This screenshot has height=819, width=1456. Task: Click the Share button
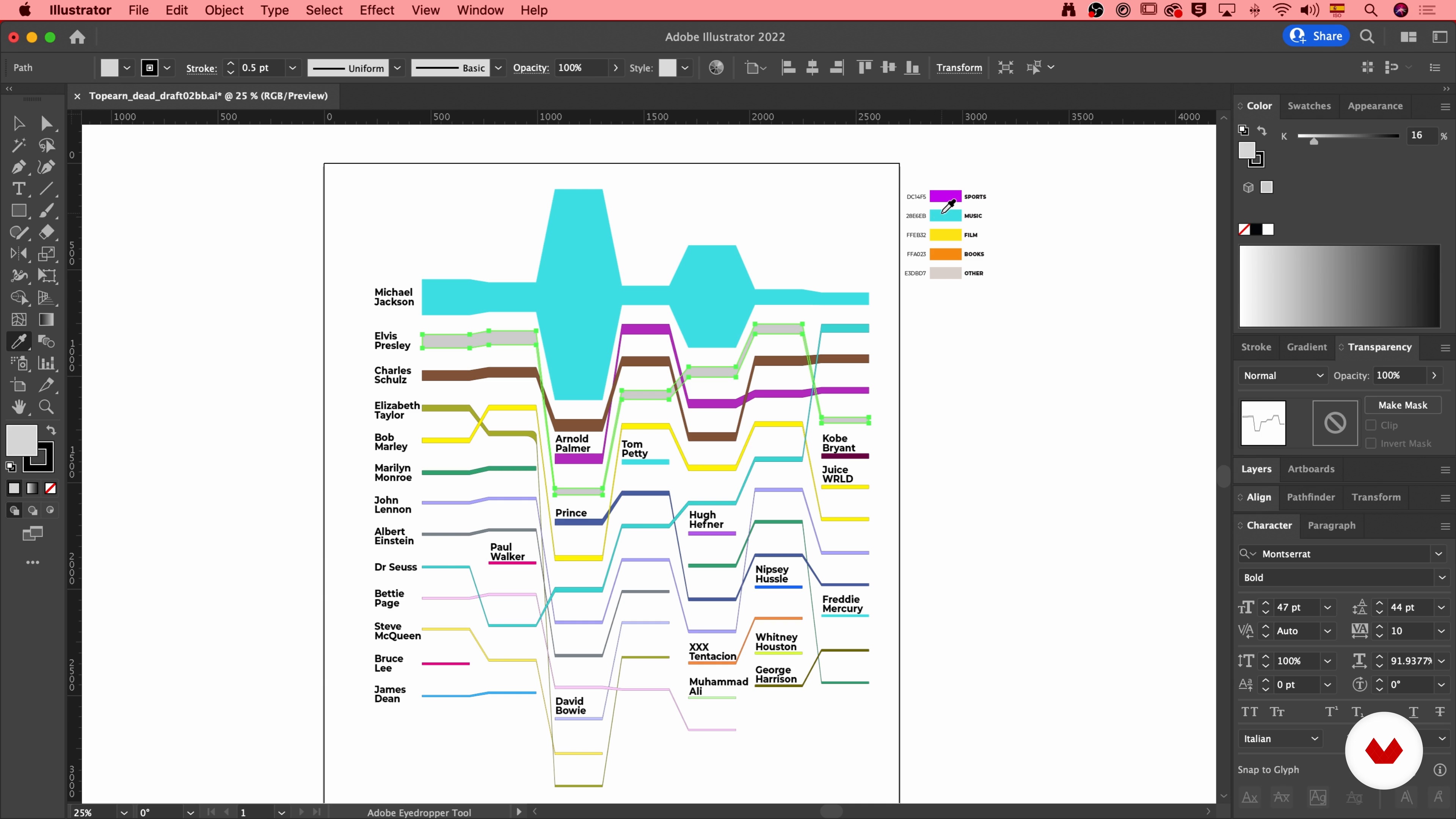(x=1316, y=36)
